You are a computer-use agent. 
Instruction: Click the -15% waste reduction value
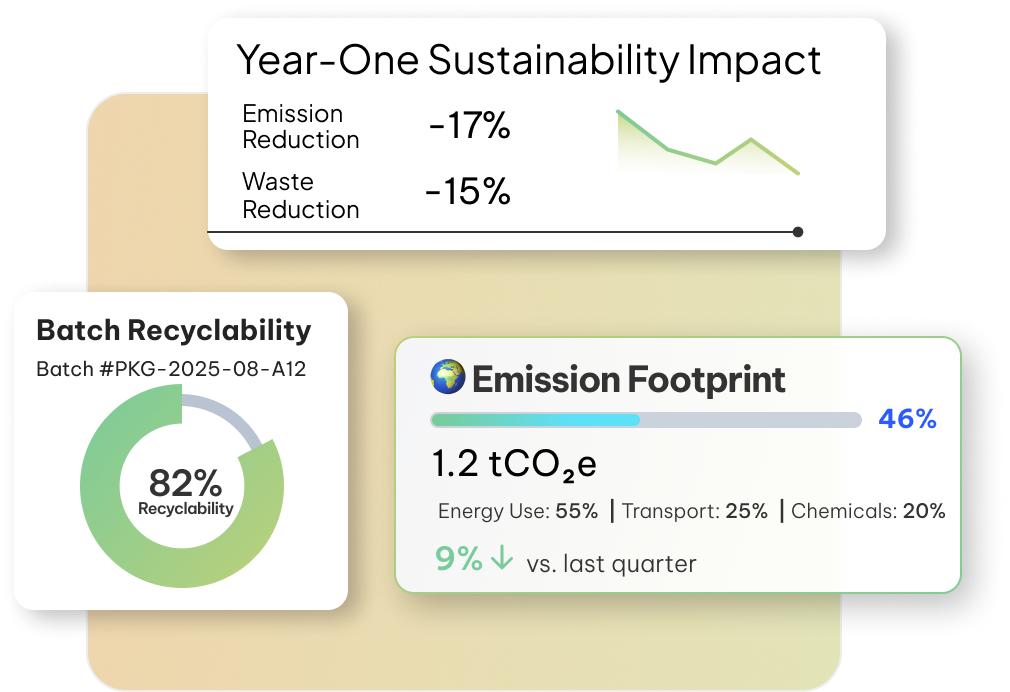coord(467,192)
